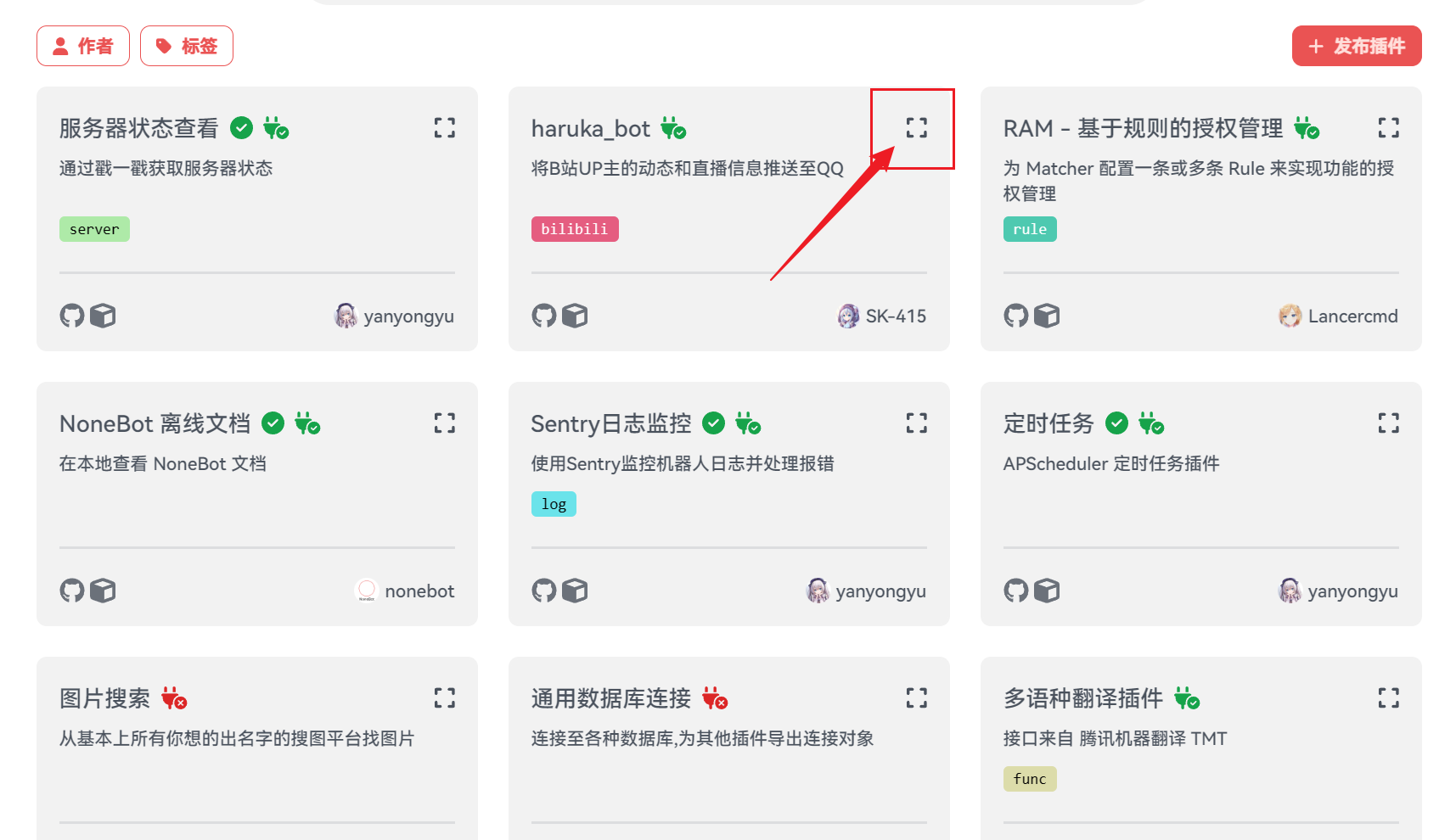This screenshot has height=840, width=1456.
Task: Open GitHub link of Sentry日志监控
Action: click(x=544, y=591)
